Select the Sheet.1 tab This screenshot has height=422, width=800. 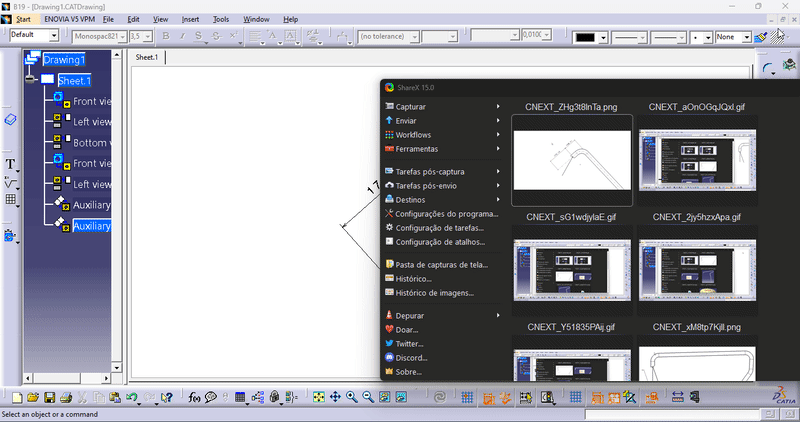[146, 57]
